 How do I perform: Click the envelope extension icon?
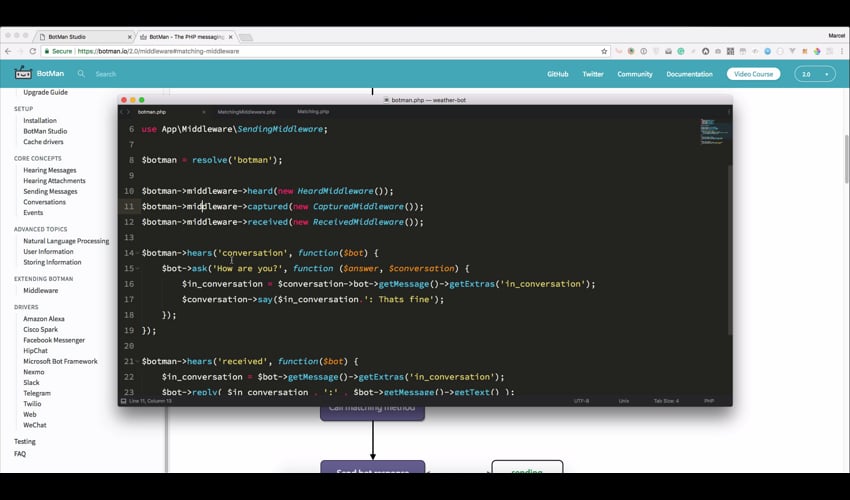668,51
